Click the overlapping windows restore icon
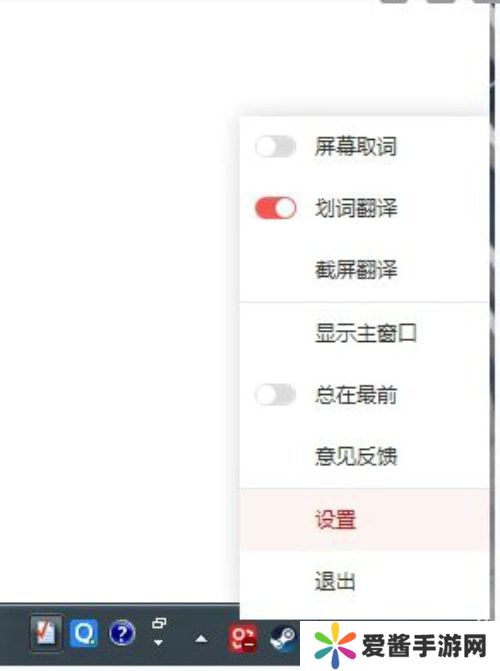 (159, 623)
